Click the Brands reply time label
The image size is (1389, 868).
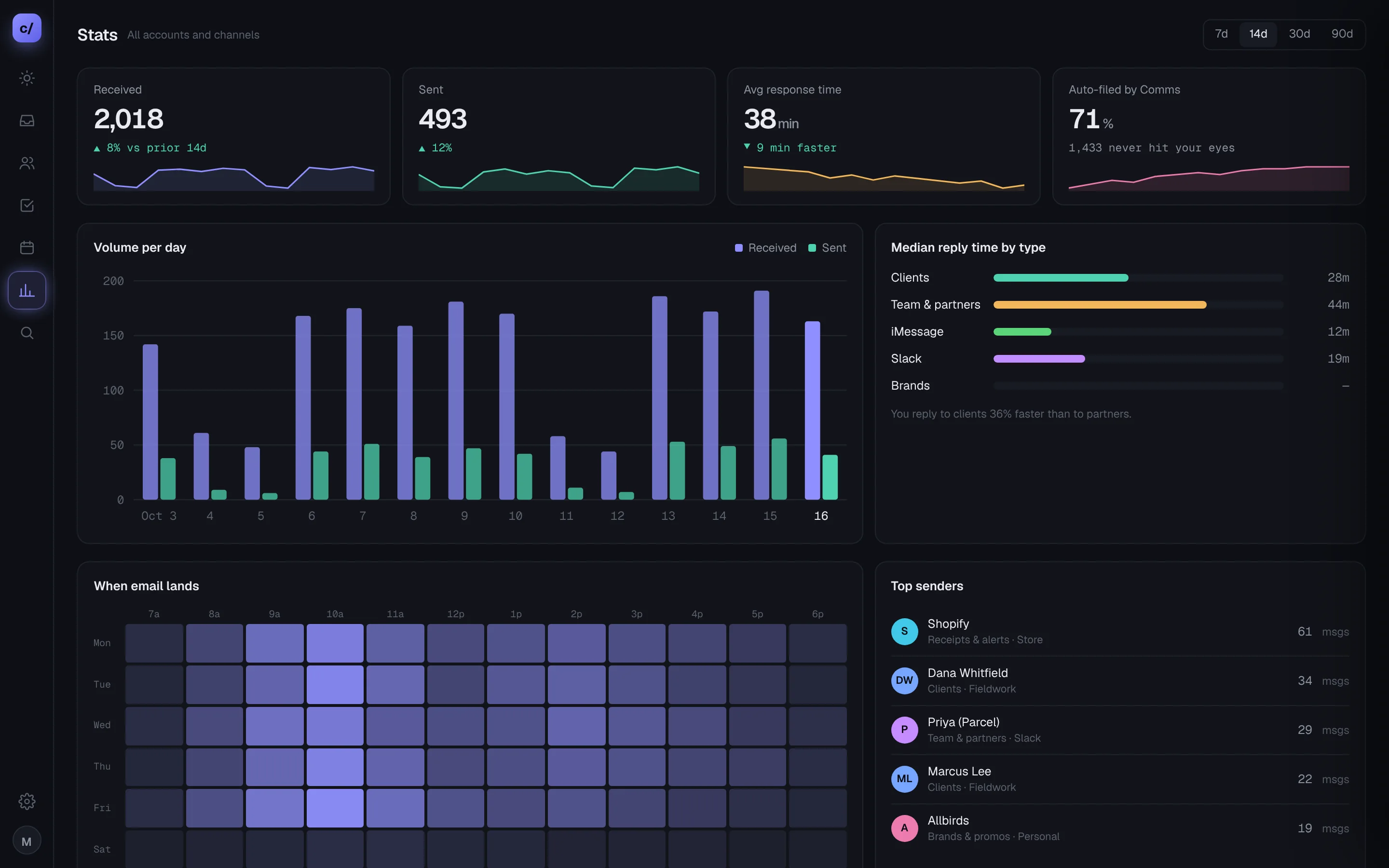click(x=910, y=386)
